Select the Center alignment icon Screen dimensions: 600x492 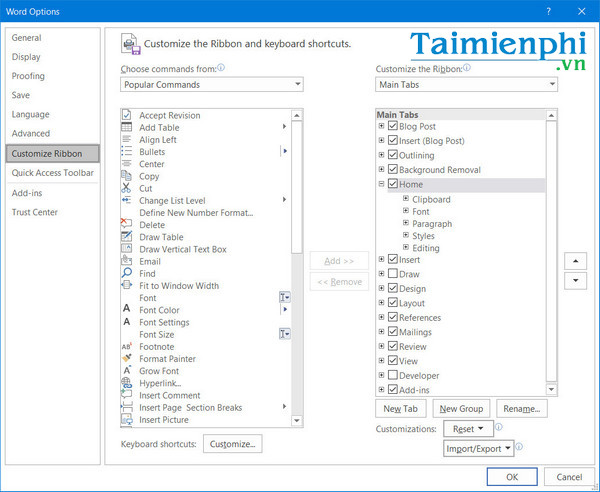click(x=127, y=164)
